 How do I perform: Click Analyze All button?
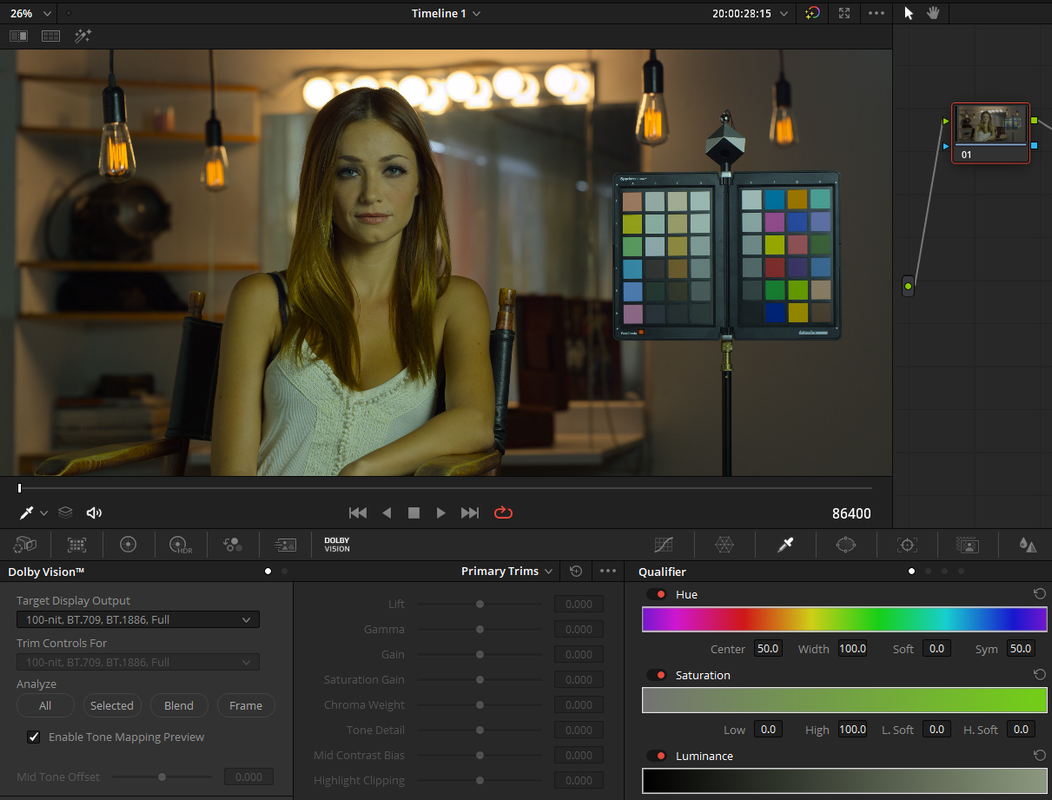pos(45,705)
